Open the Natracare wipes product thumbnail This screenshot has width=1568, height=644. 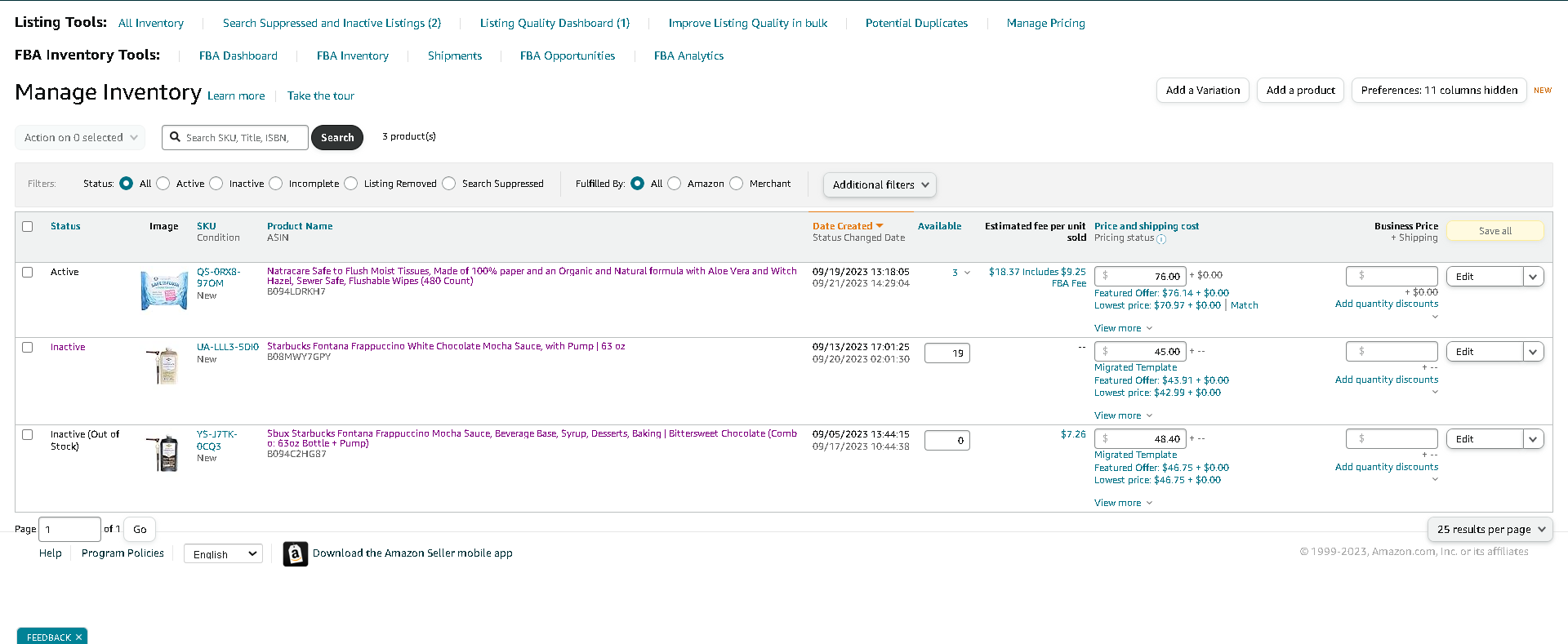[x=164, y=290]
